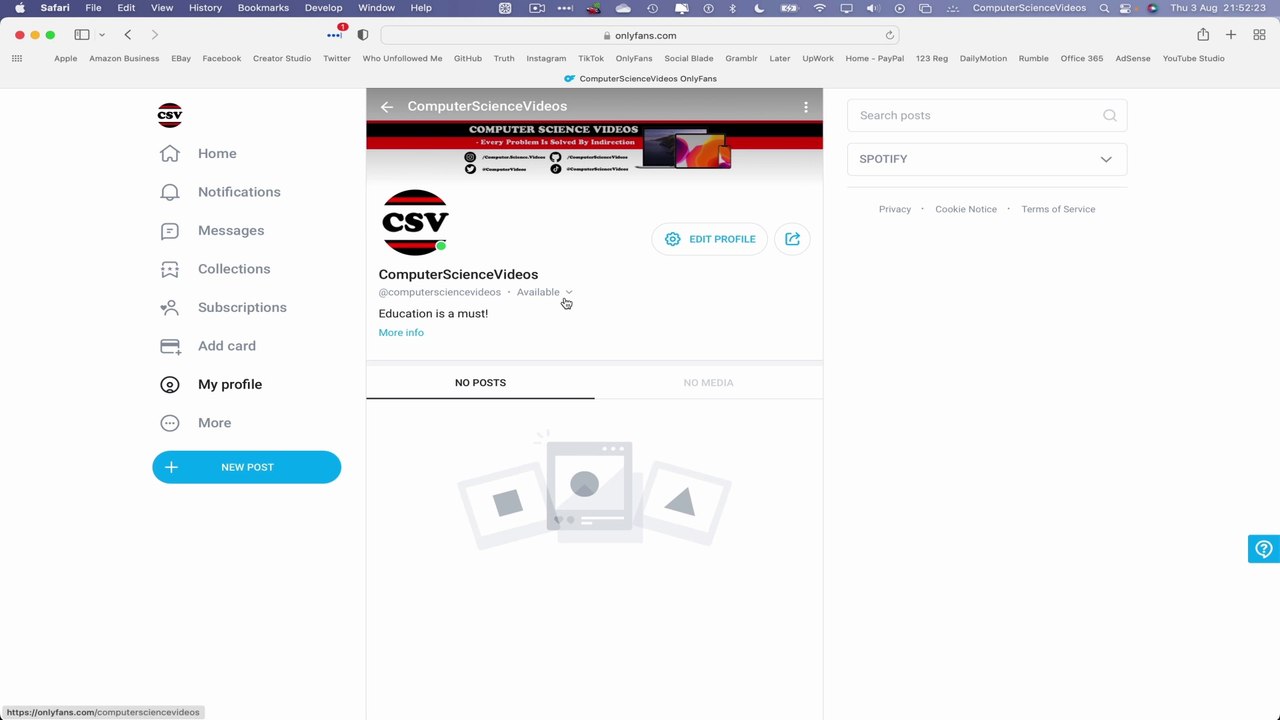The image size is (1280, 720).
Task: Open the GitHub favorites bookmark
Action: click(468, 58)
